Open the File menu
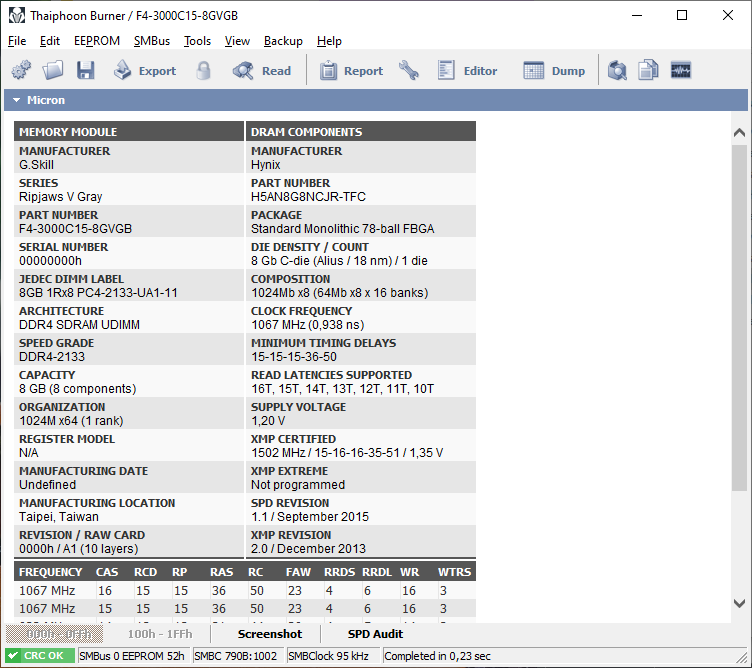 point(17,41)
